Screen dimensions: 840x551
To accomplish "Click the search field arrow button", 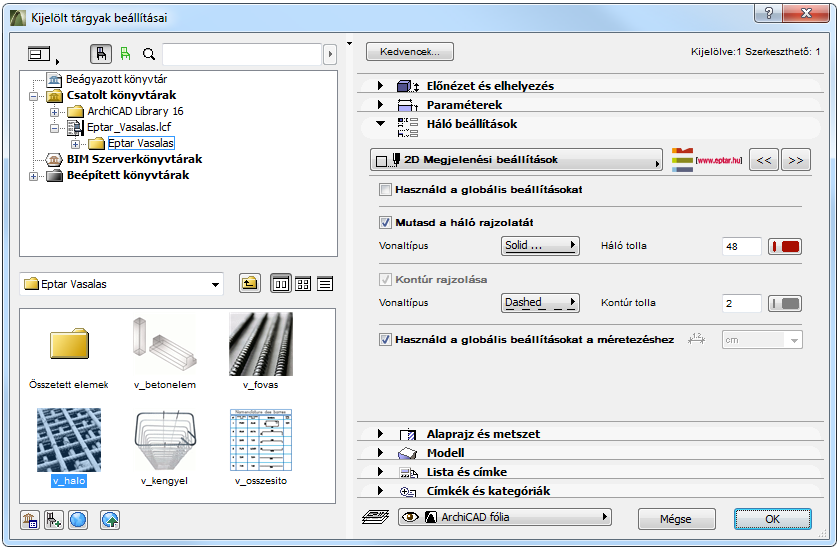I will click(x=330, y=54).
